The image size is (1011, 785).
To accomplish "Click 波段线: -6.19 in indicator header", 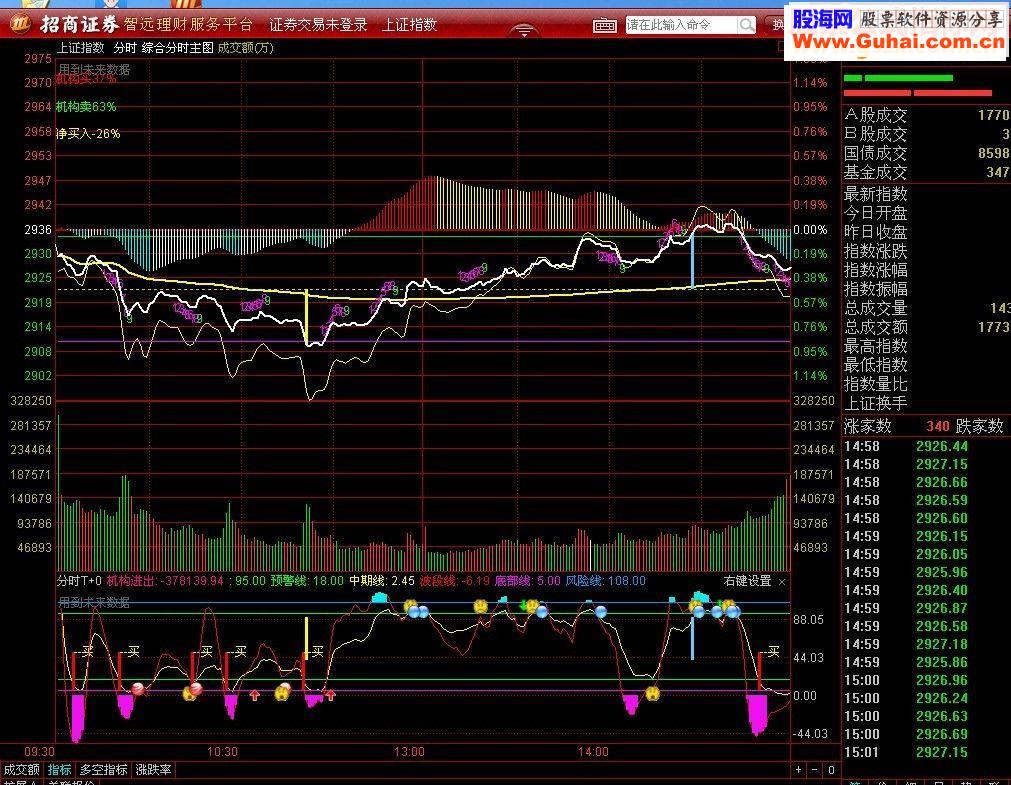I will tap(455, 581).
